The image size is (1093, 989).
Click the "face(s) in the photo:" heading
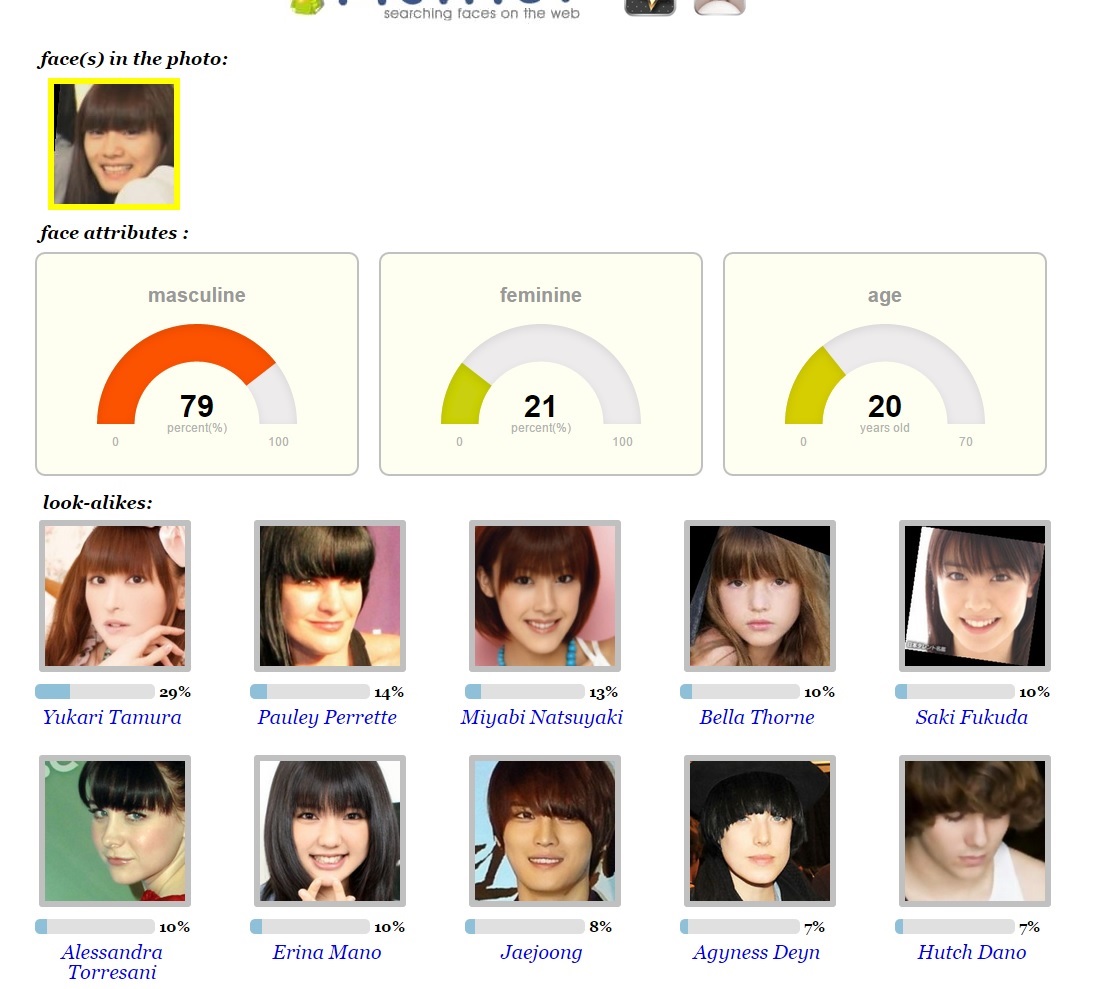coord(133,59)
